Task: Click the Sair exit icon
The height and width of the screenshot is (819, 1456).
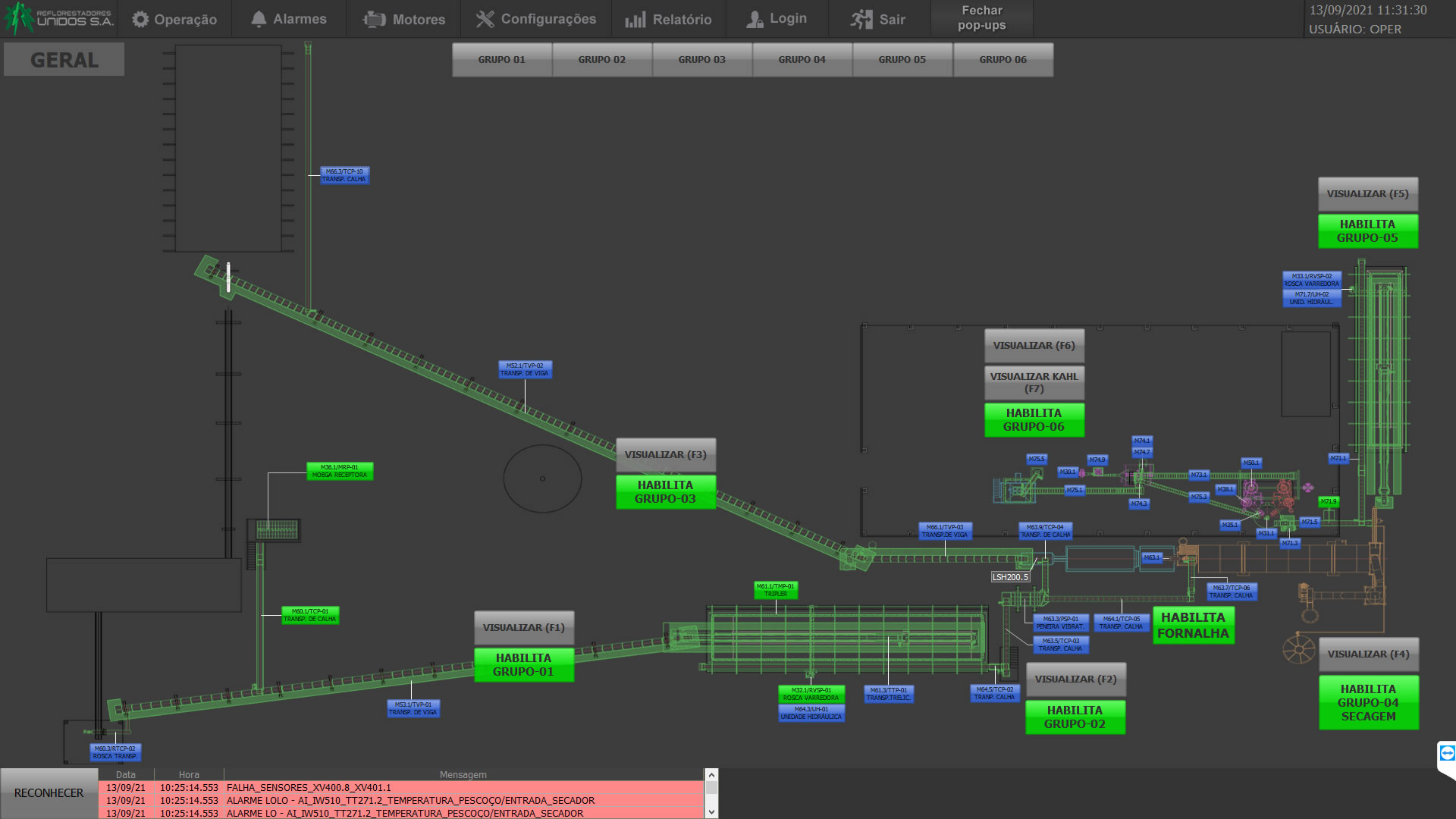Action: pyautogui.click(x=861, y=19)
